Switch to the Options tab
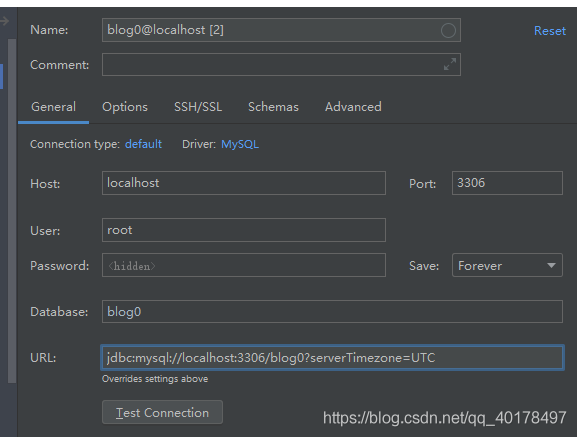Image resolution: width=577 pixels, height=437 pixels. (x=125, y=107)
